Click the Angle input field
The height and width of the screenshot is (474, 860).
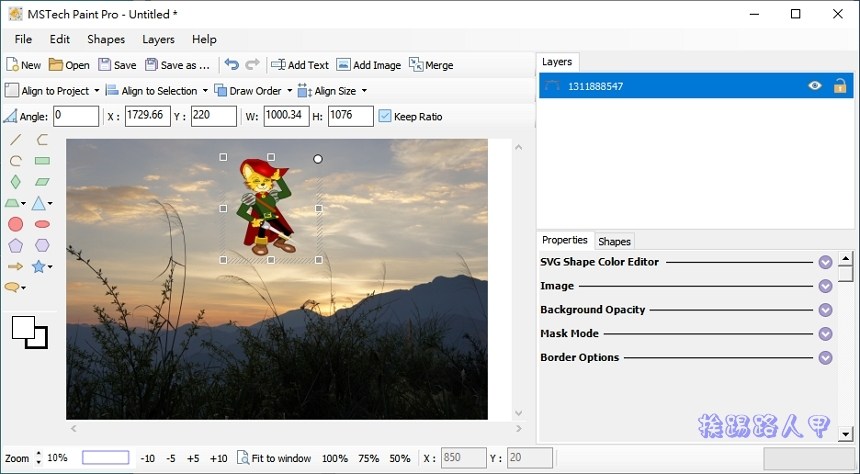point(76,116)
